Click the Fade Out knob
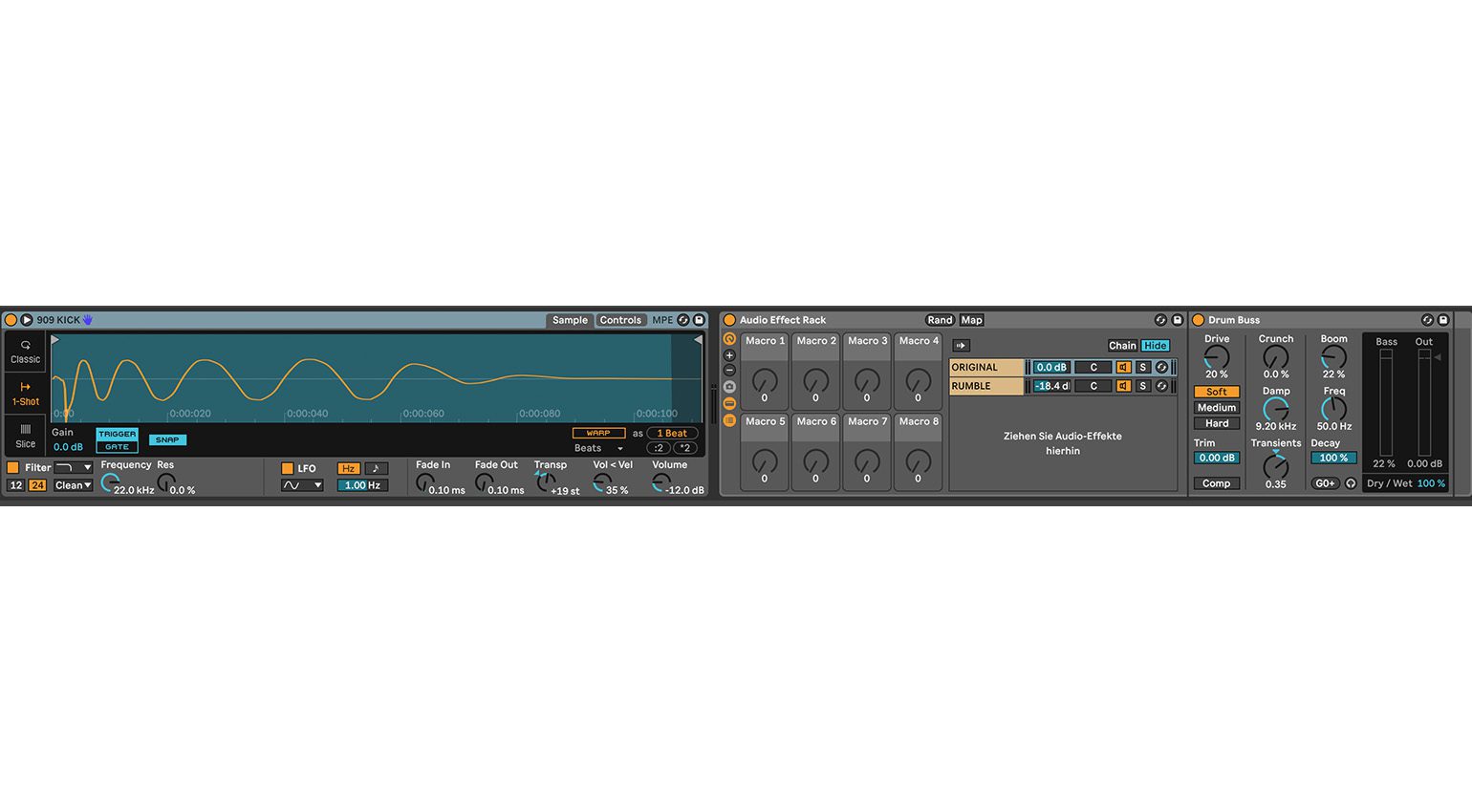 tap(485, 482)
